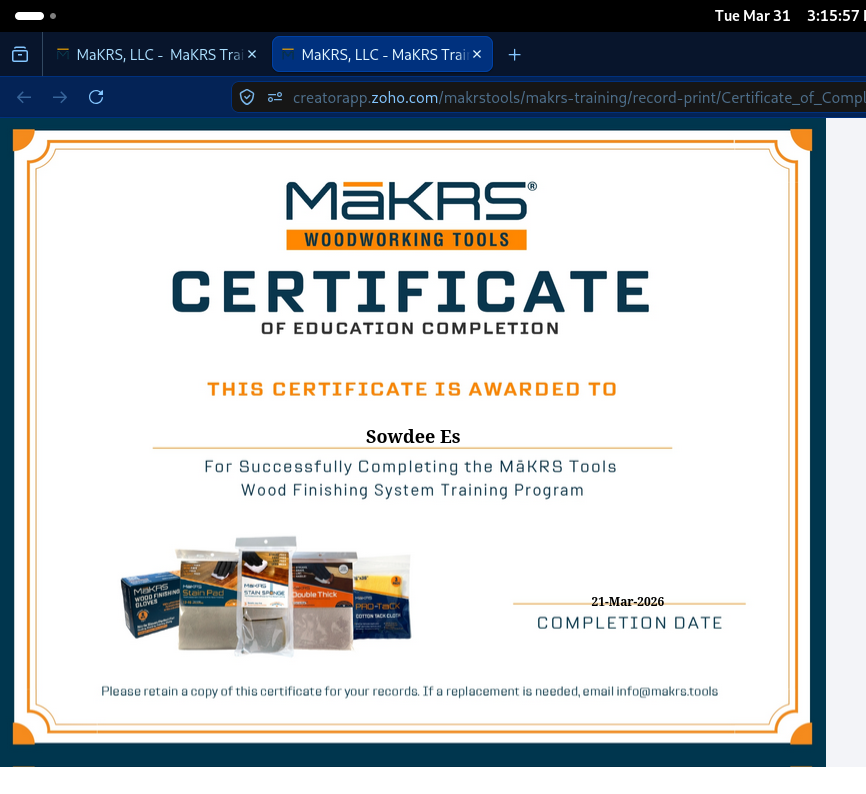
Task: Open the tab overview icon
Action: (x=20, y=55)
